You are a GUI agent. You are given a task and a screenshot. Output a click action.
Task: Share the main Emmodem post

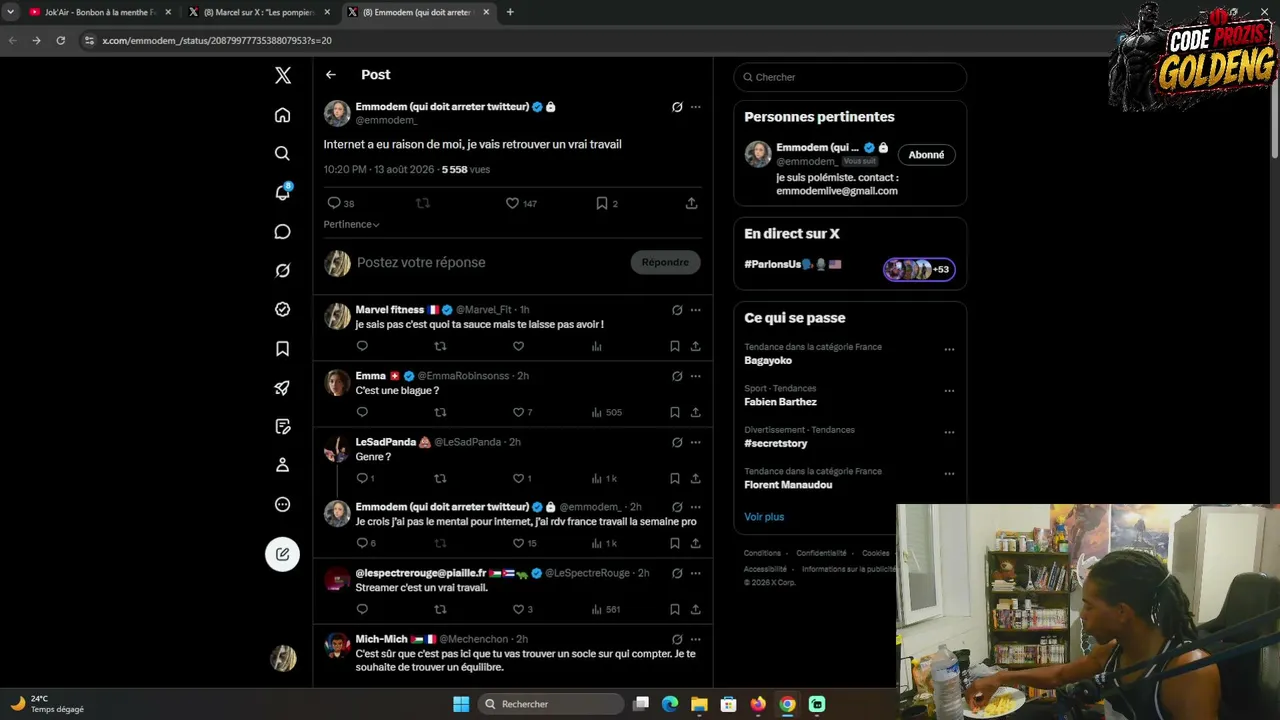(691, 203)
